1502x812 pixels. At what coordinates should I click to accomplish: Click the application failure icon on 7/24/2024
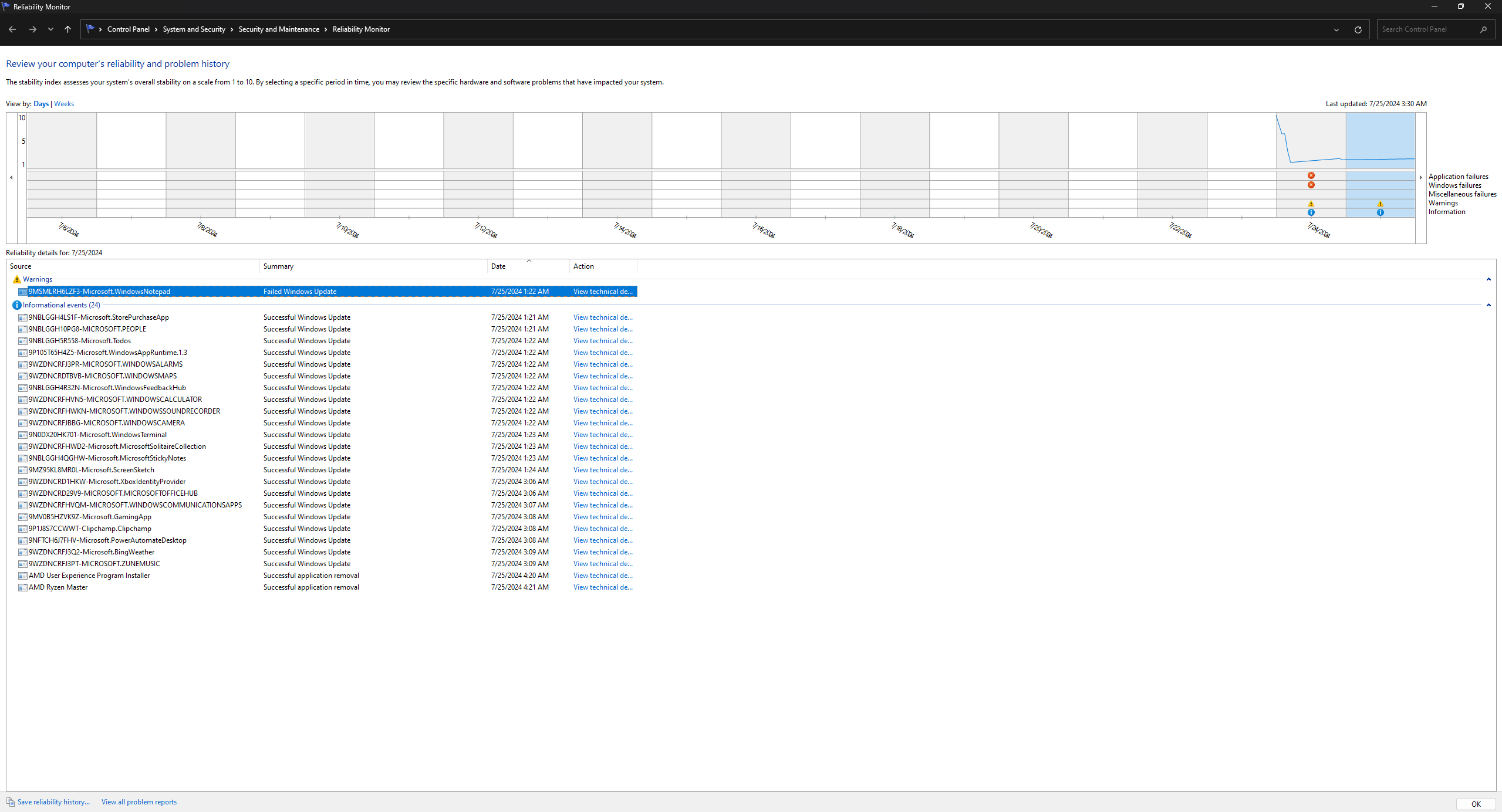click(x=1311, y=175)
